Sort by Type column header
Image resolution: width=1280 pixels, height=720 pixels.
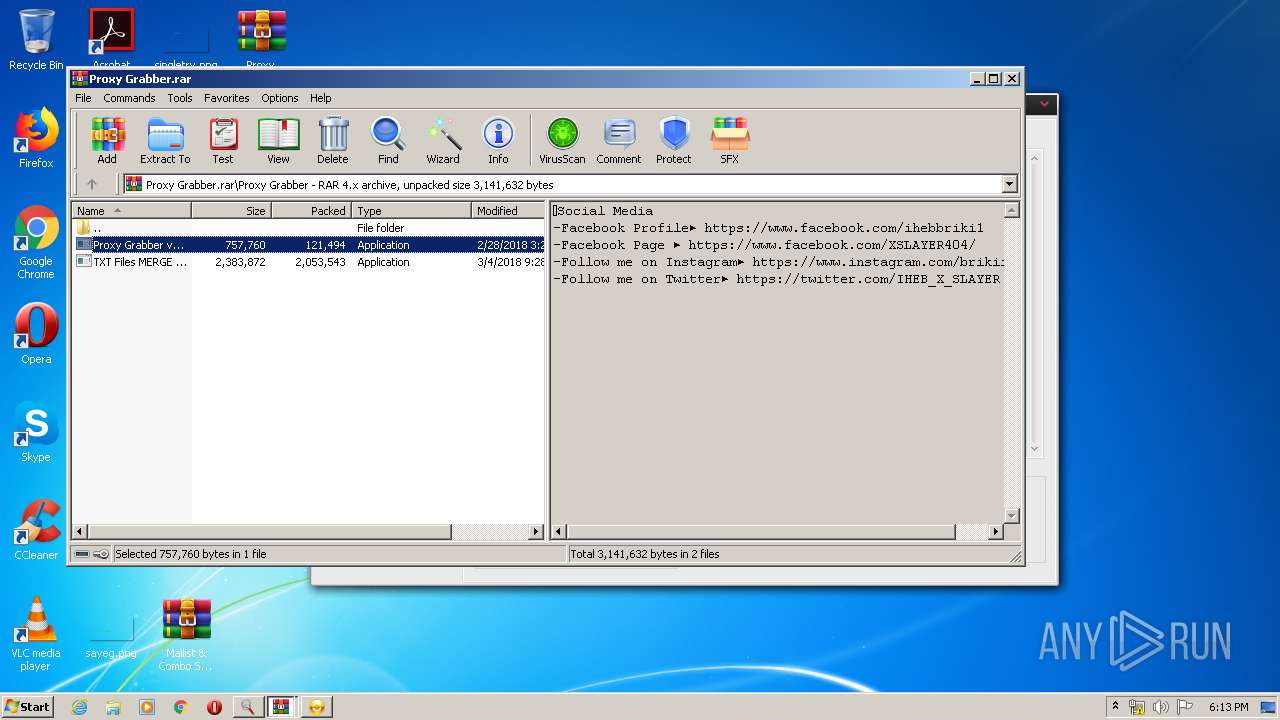411,211
